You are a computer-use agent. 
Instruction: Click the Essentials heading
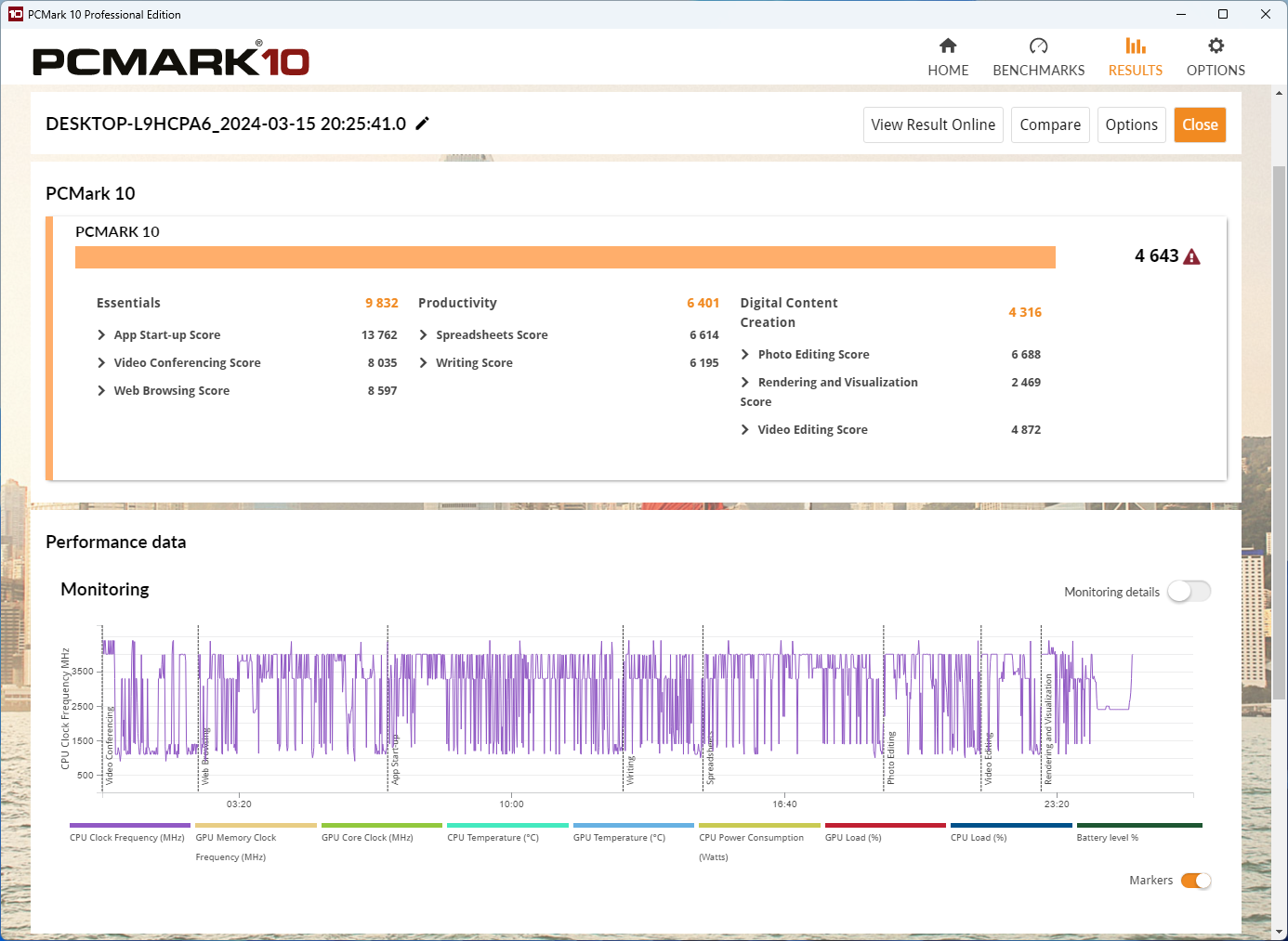[128, 303]
